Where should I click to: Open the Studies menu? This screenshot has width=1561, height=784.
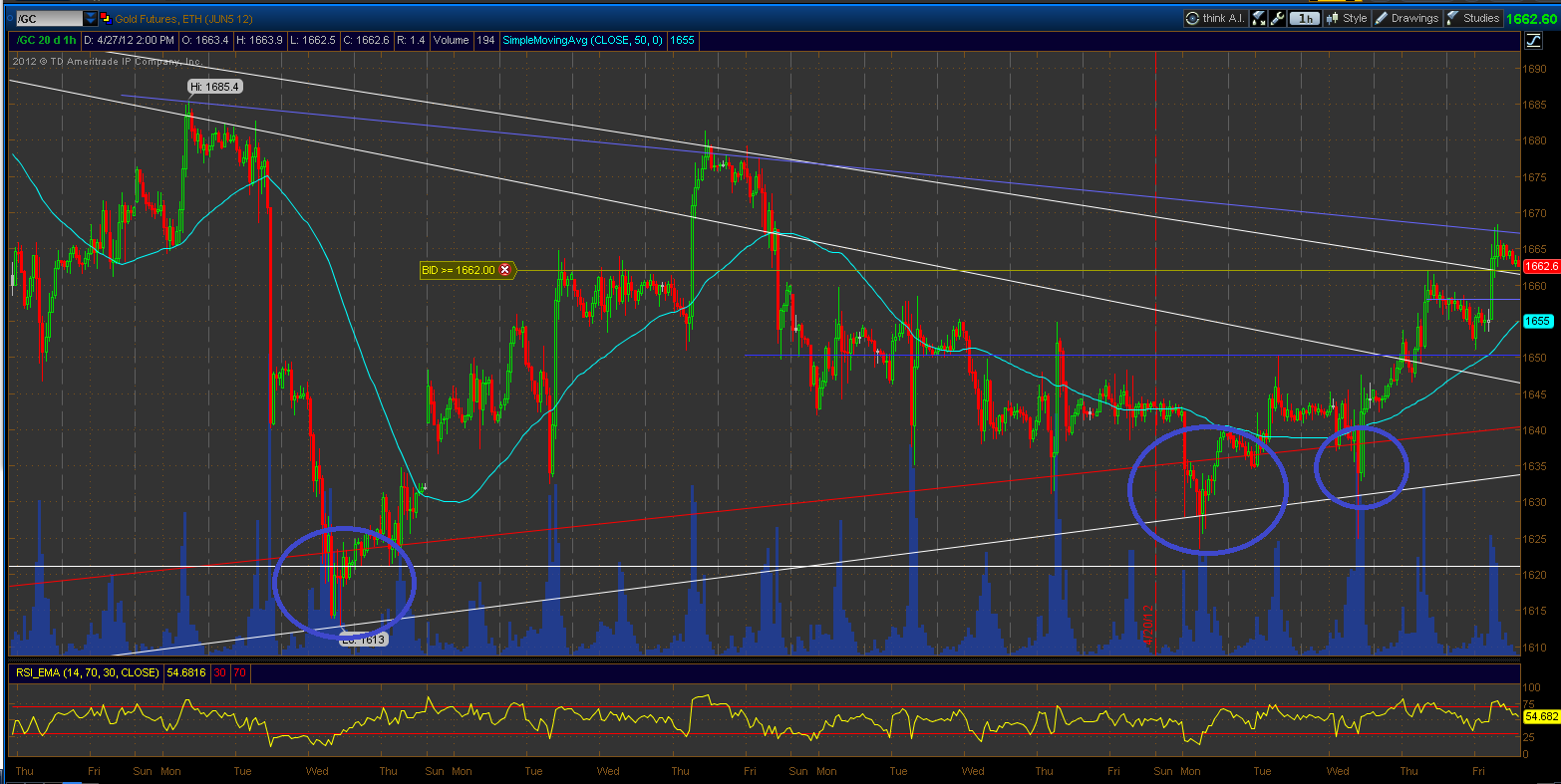tap(1473, 18)
